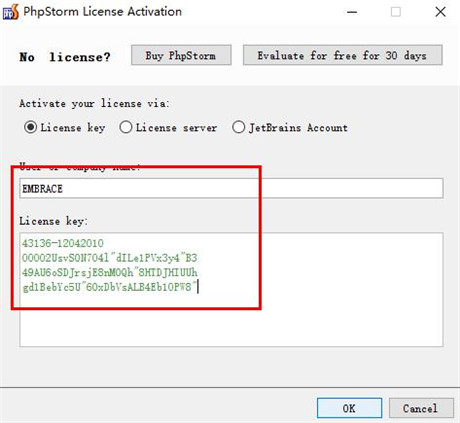Viewport: 460px width, 423px height.
Task: Dismiss the dialog with Cancel
Action: pyautogui.click(x=421, y=408)
